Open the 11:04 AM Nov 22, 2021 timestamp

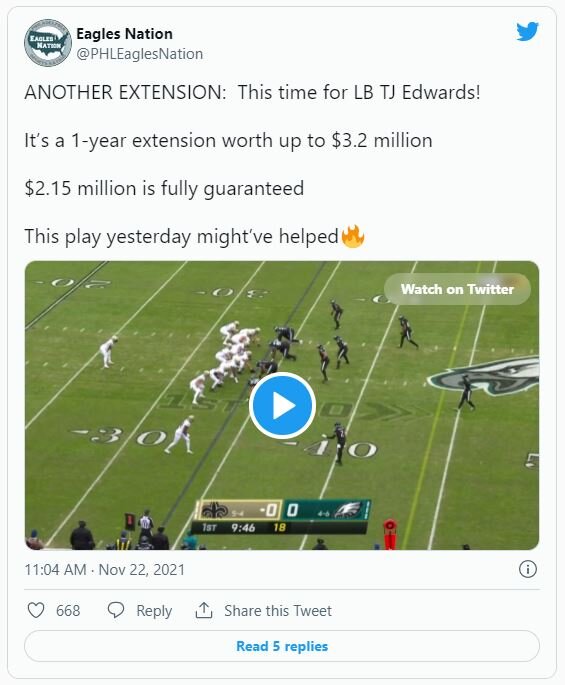104,570
